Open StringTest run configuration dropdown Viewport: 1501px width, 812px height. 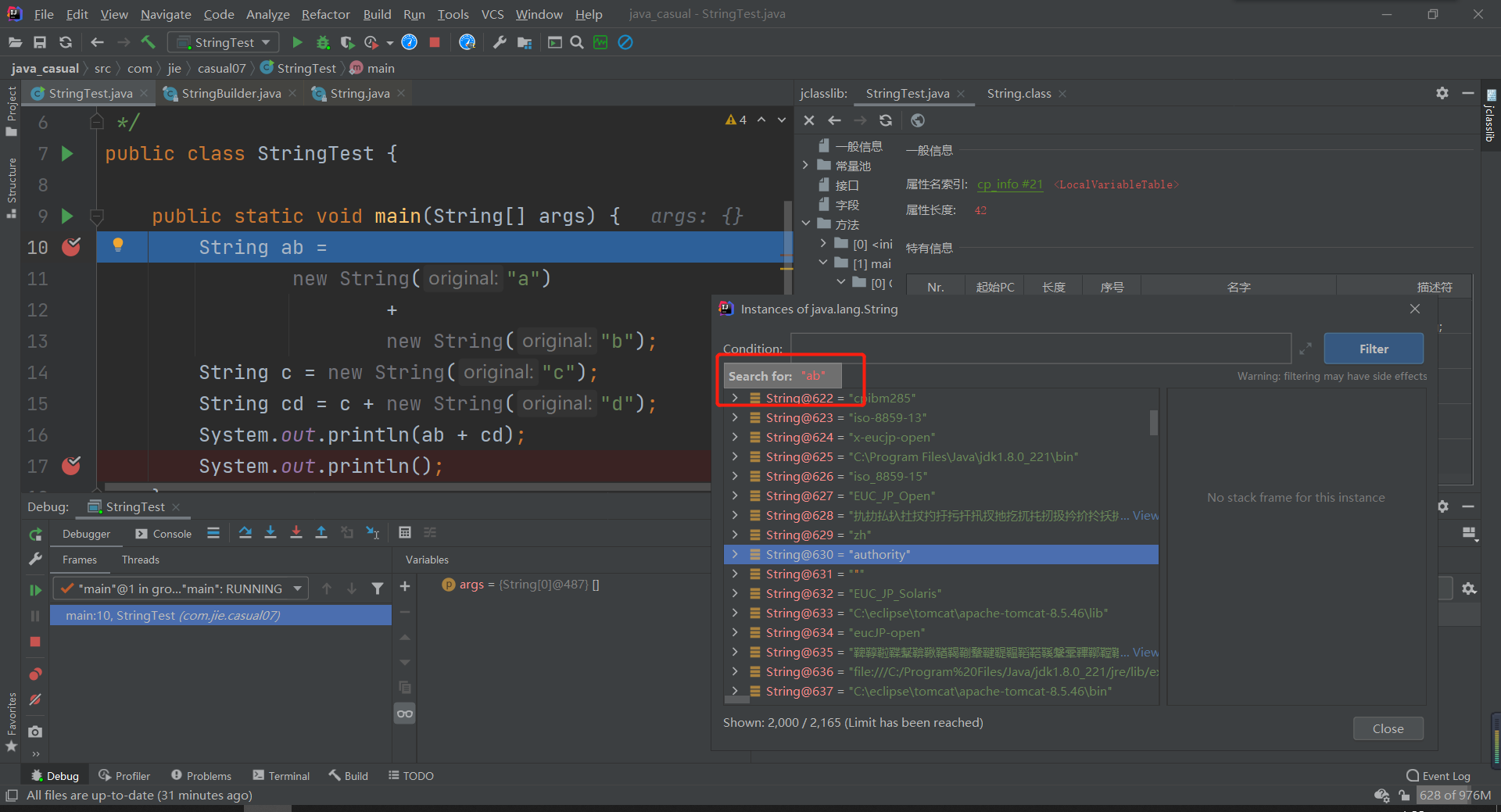point(224,42)
